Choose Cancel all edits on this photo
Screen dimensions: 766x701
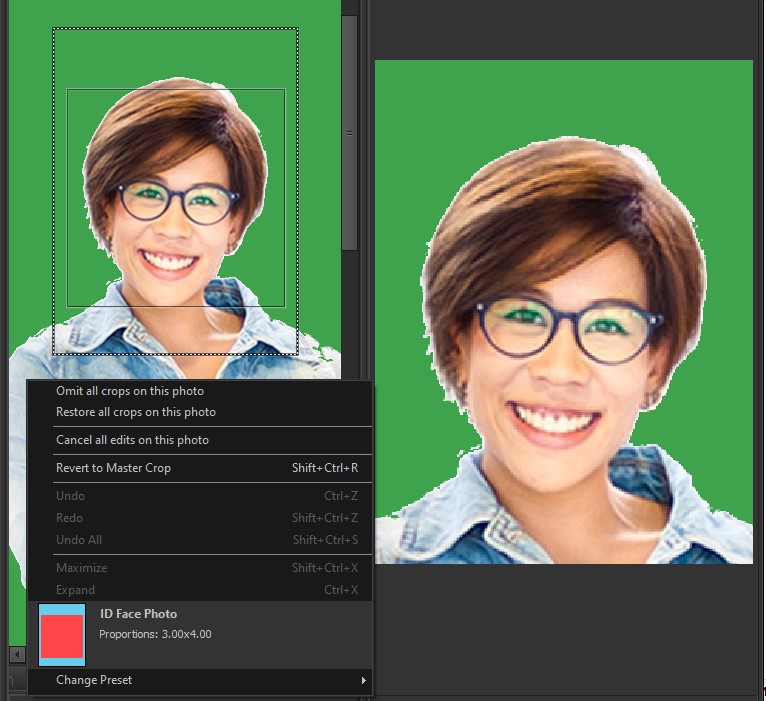[x=132, y=440]
